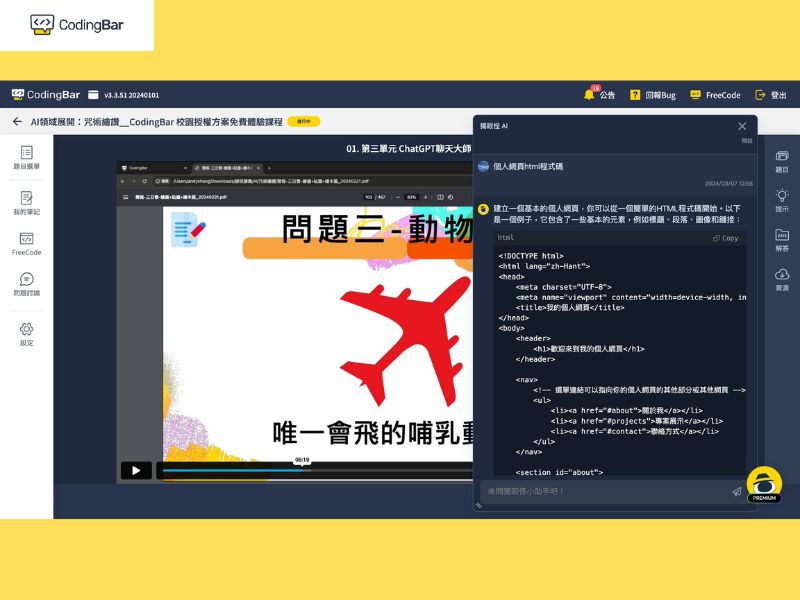Open 設定 settings gear in sidebar
The image size is (800, 600).
(x=26, y=333)
